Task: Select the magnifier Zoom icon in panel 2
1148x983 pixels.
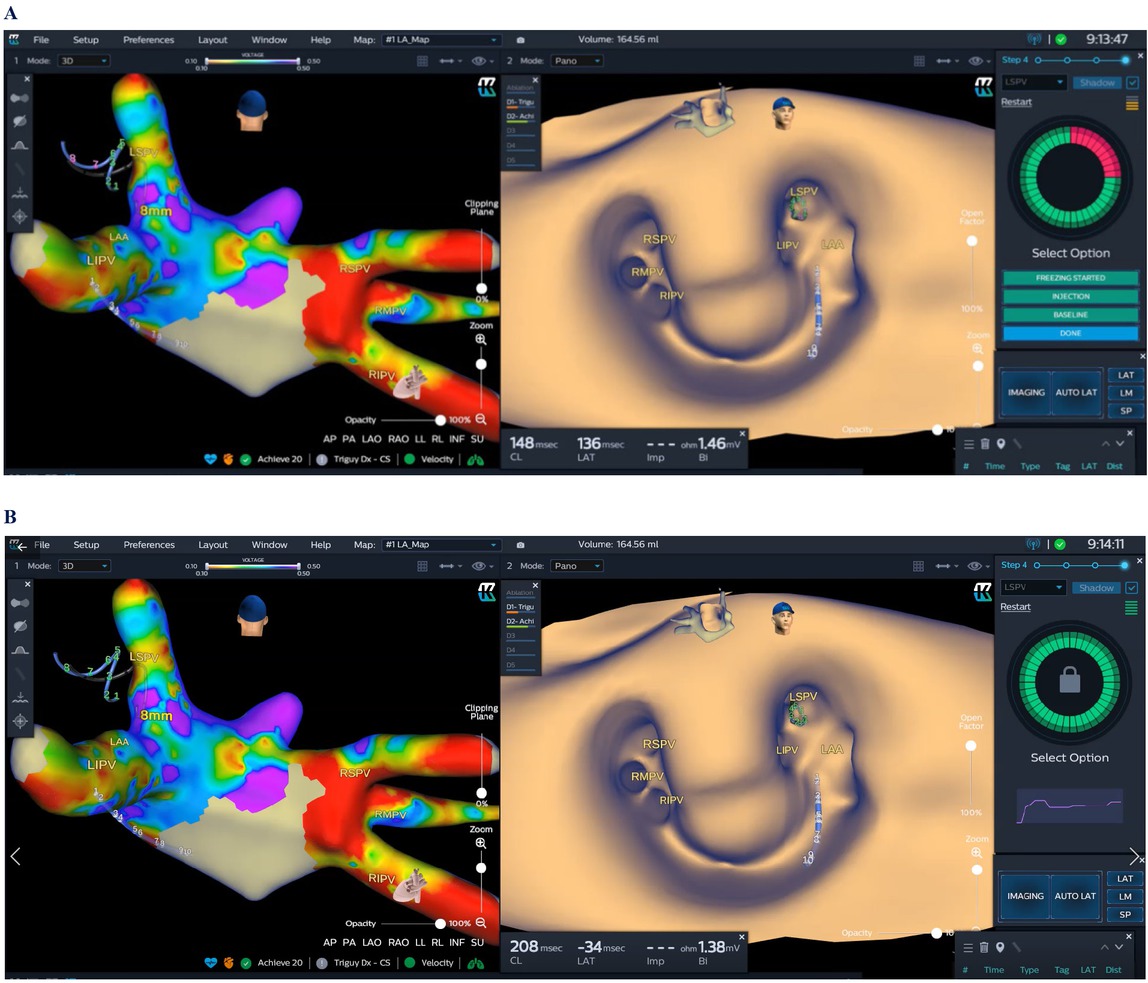Action: (x=977, y=349)
